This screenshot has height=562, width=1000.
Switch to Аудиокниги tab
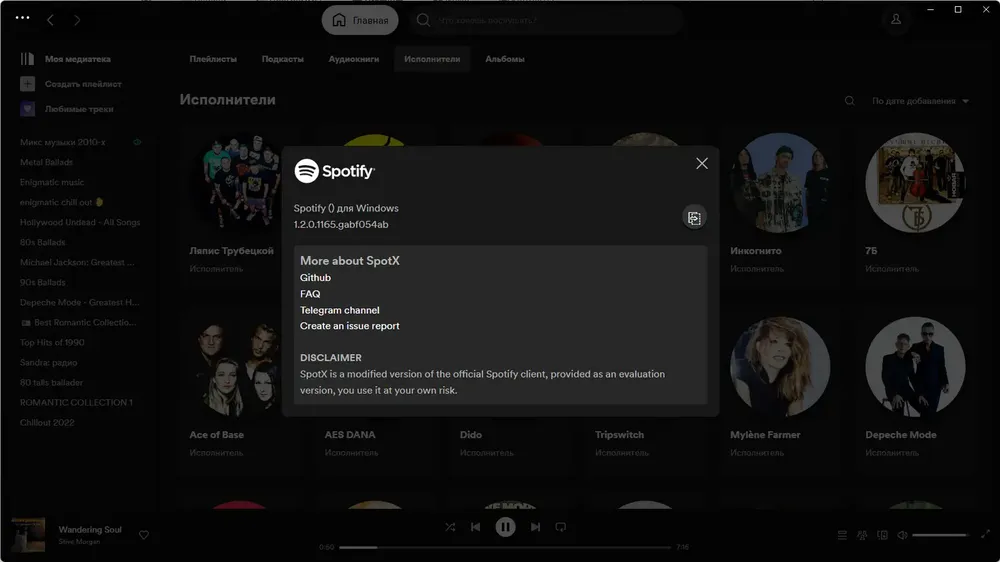pyautogui.click(x=353, y=59)
